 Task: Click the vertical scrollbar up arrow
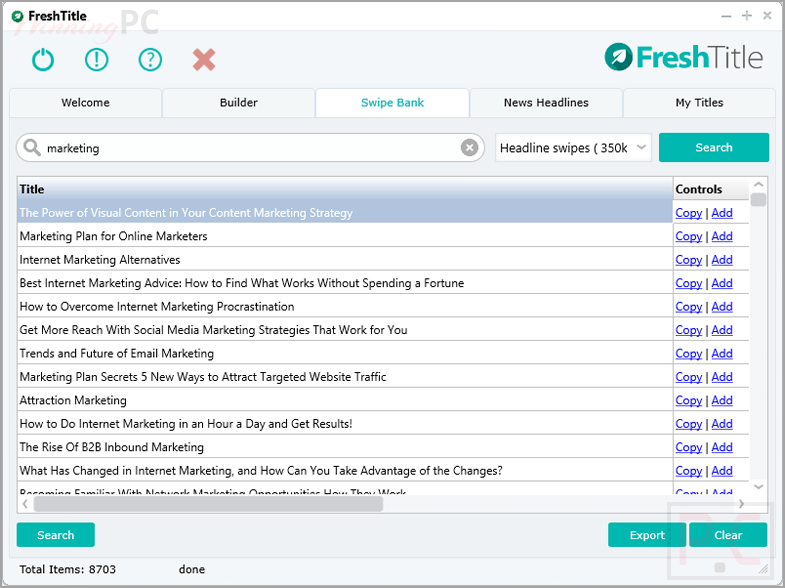pos(758,184)
